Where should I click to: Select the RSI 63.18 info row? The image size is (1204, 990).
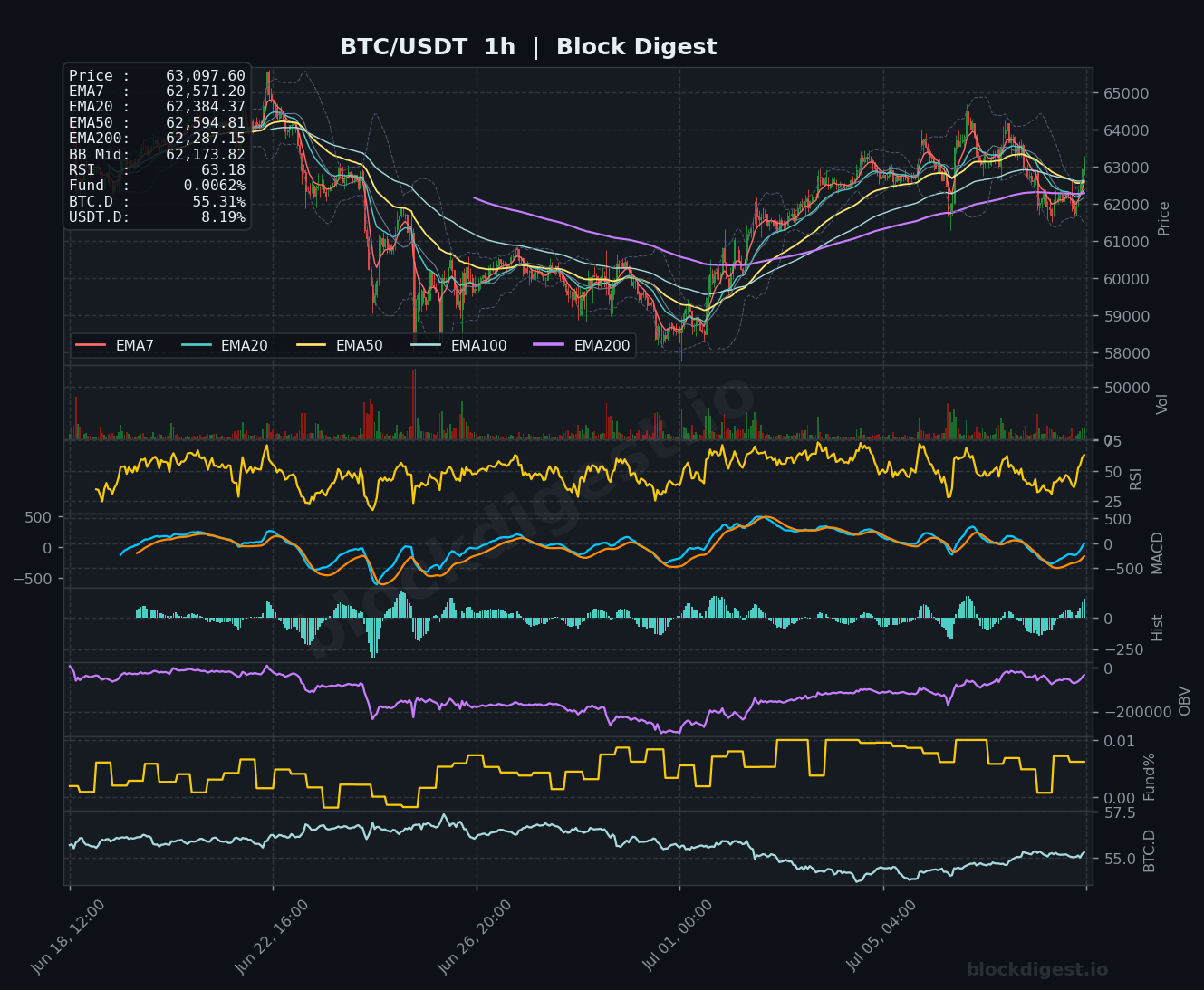coord(157,169)
